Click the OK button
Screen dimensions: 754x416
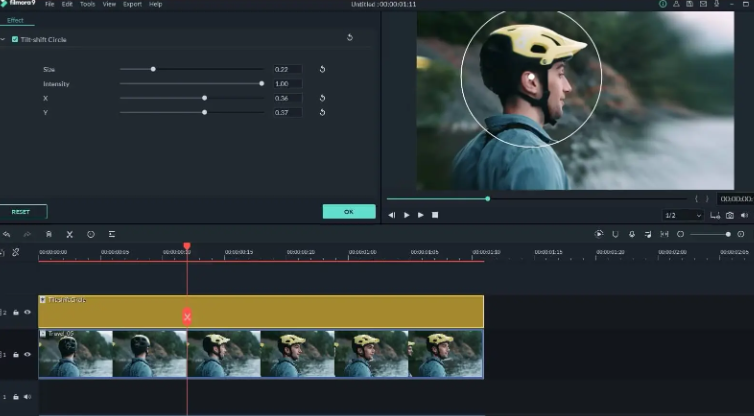click(349, 212)
